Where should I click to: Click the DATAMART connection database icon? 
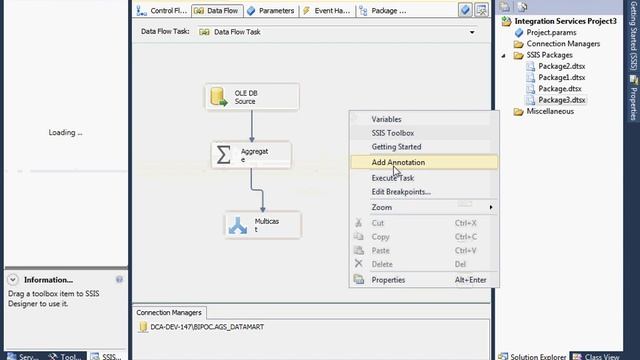pyautogui.click(x=143, y=327)
